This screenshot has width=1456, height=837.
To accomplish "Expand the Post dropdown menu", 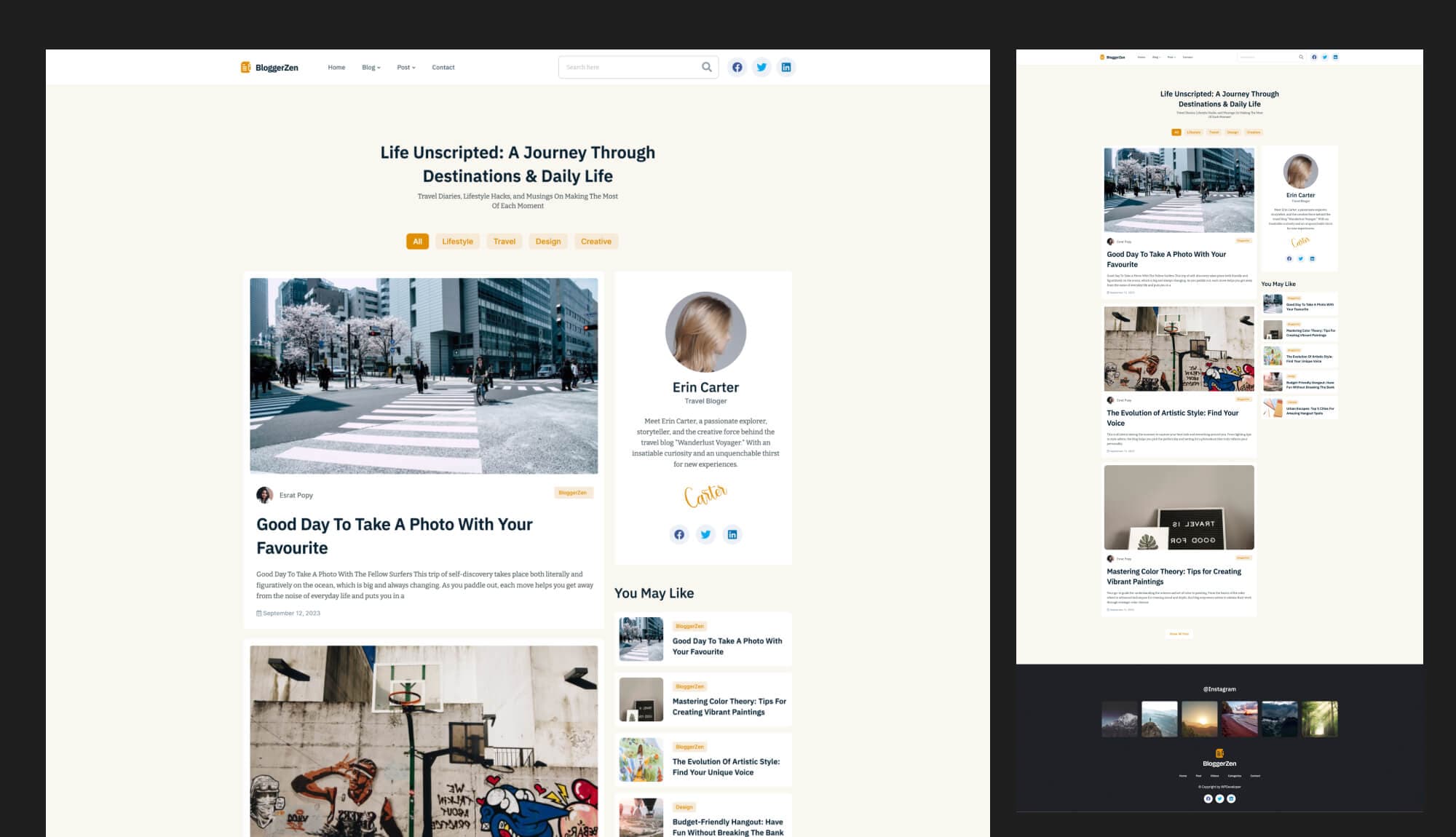I will tap(405, 67).
